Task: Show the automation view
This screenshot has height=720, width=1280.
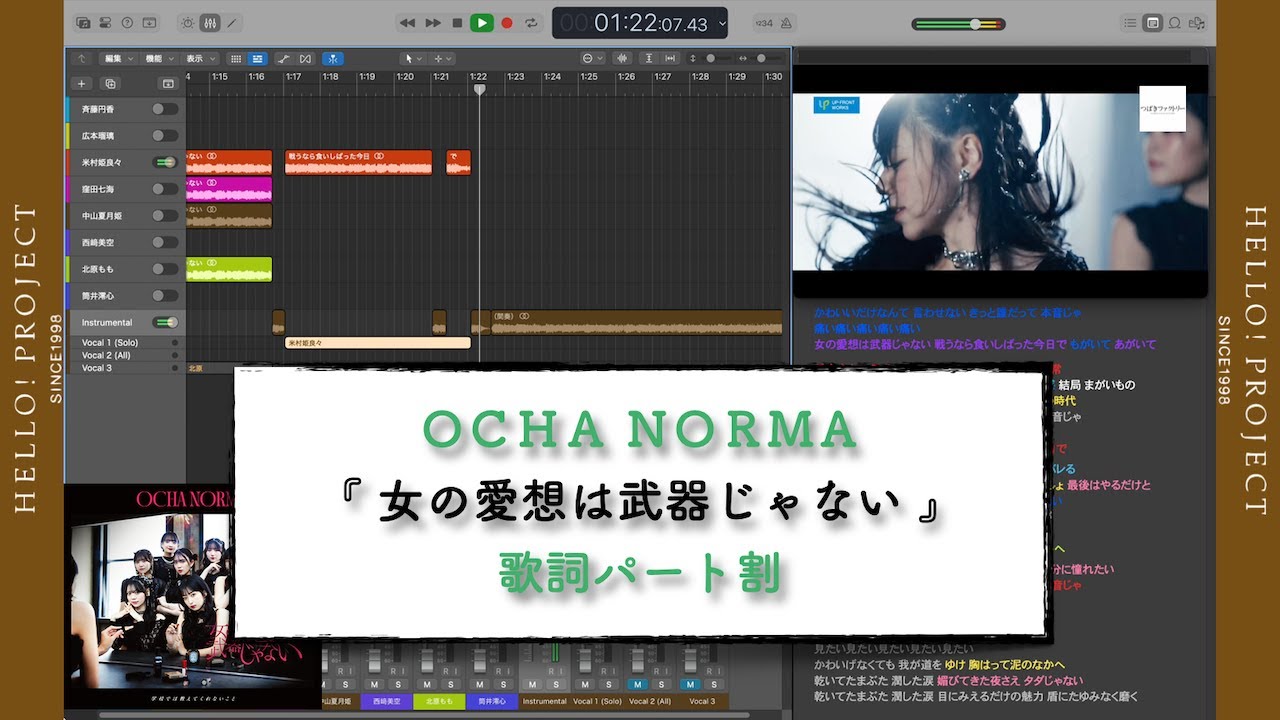Action: pos(284,59)
